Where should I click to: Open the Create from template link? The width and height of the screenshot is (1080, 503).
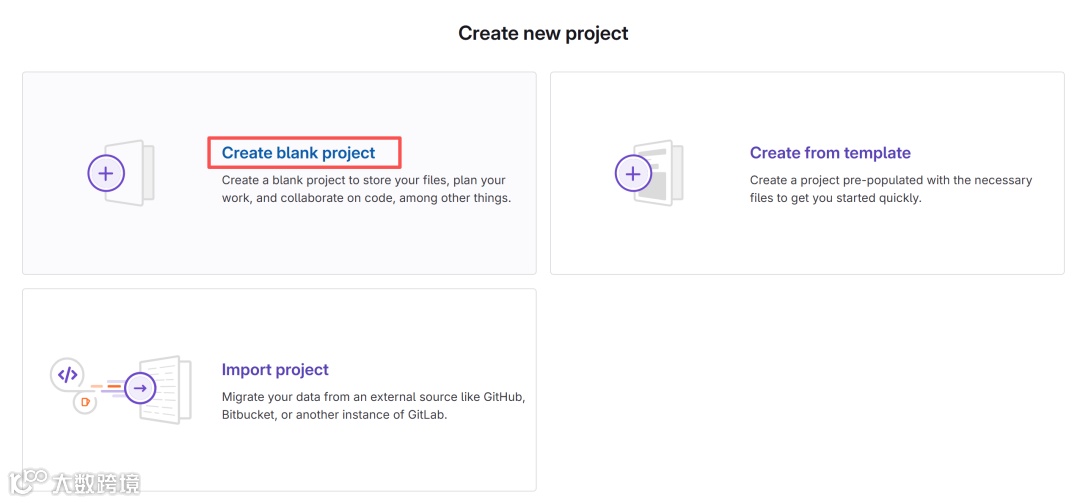tap(830, 153)
